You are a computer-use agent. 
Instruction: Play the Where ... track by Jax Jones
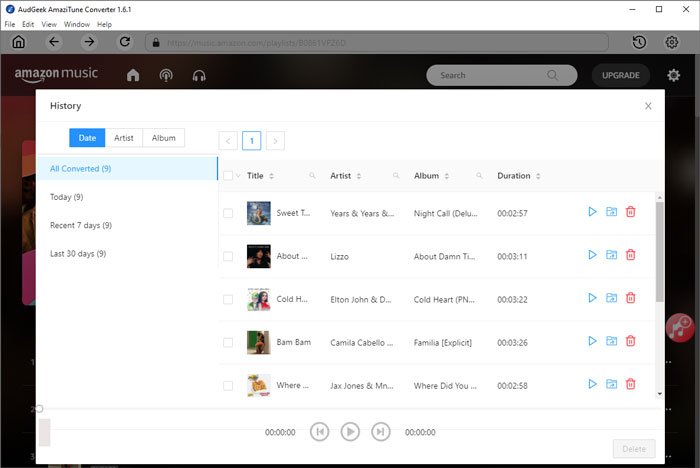point(592,384)
